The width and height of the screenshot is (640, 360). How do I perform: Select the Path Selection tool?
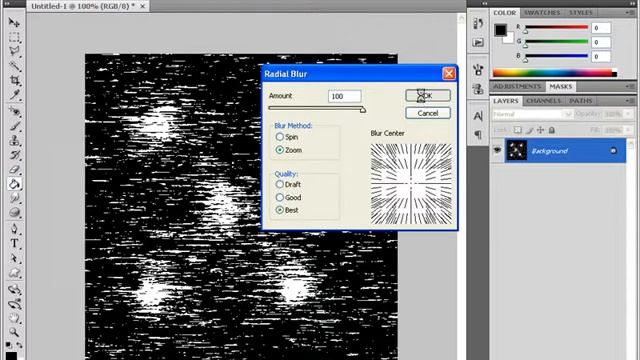pos(14,258)
